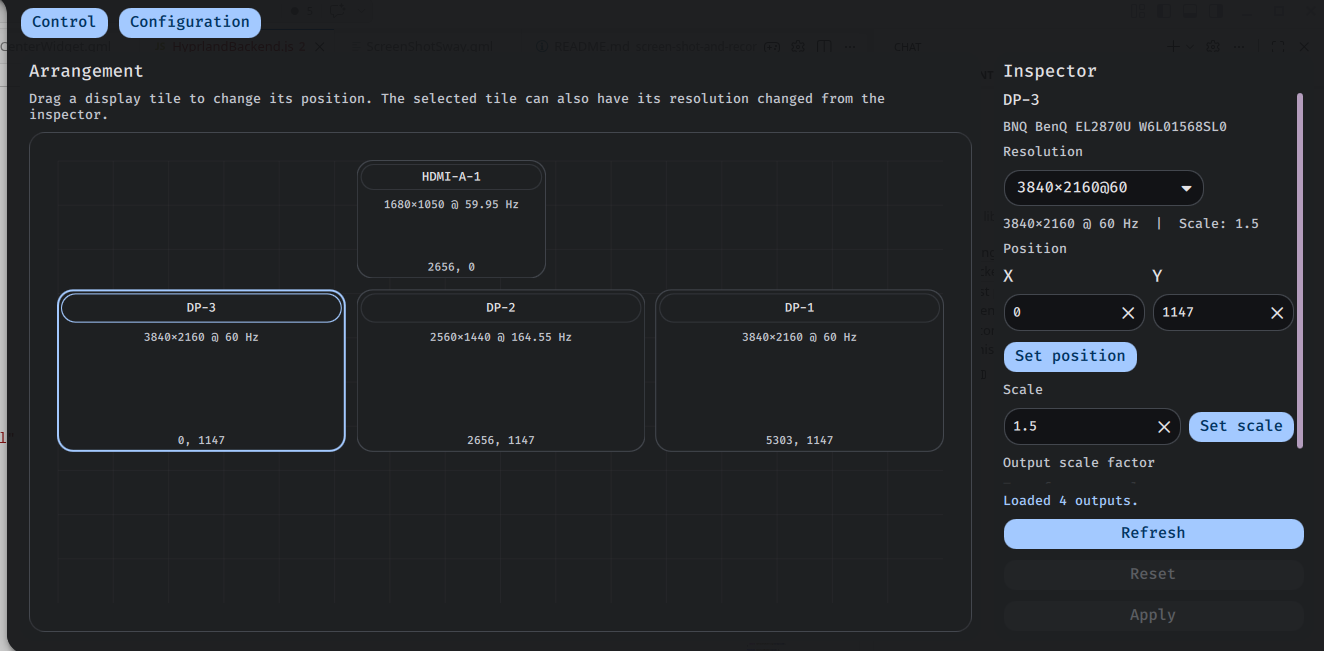Screen dimensions: 1324x651
Task: Click the '2656, 0' position label
Action: 451,267
